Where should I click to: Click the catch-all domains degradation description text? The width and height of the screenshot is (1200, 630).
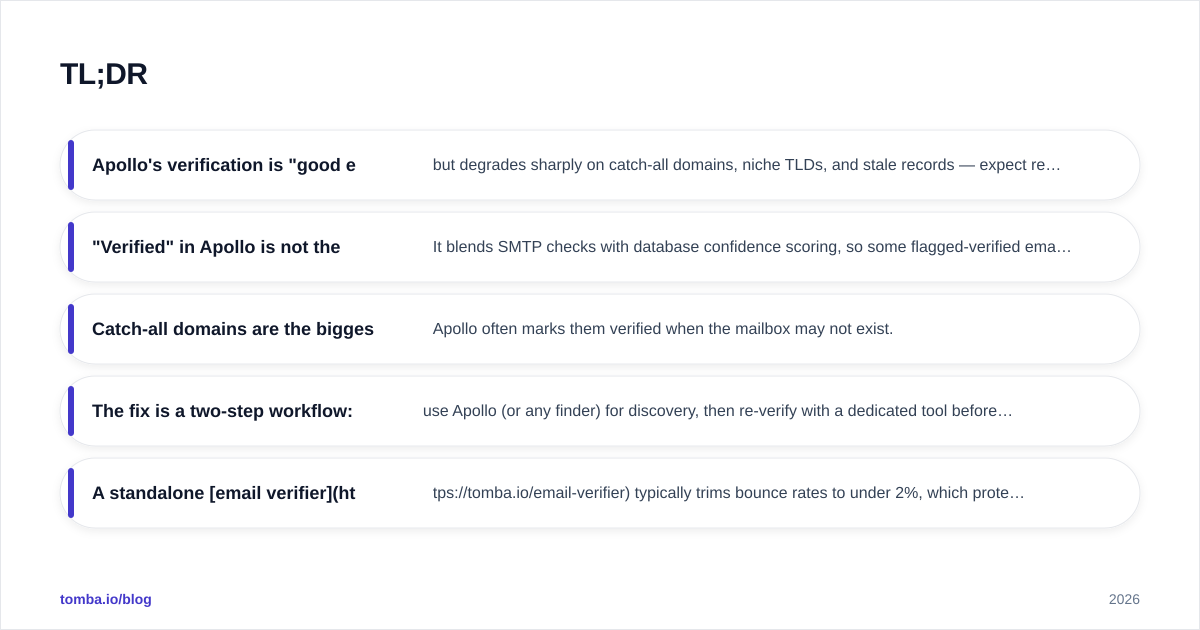coord(746,165)
